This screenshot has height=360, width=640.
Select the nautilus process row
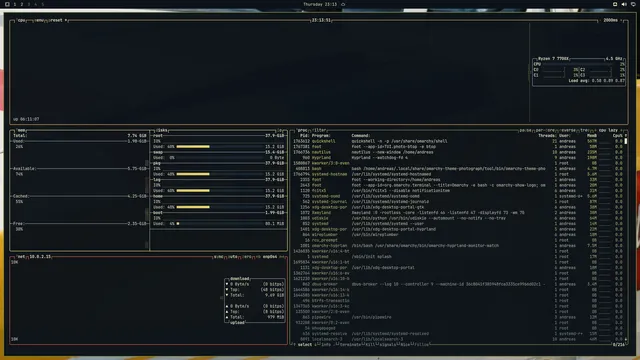(x=458, y=152)
